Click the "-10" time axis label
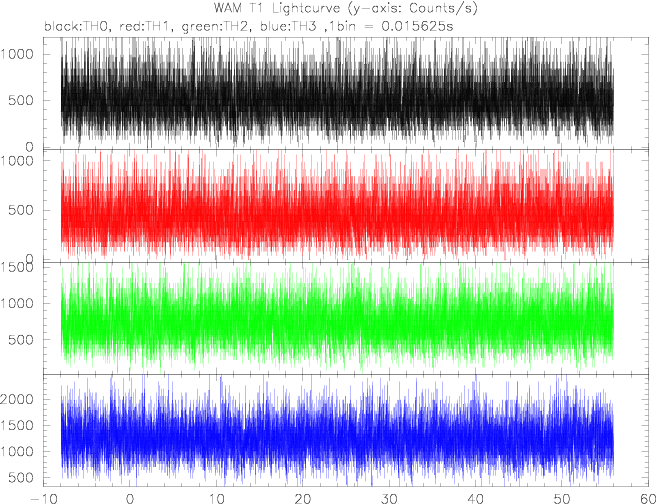 [x=43, y=499]
